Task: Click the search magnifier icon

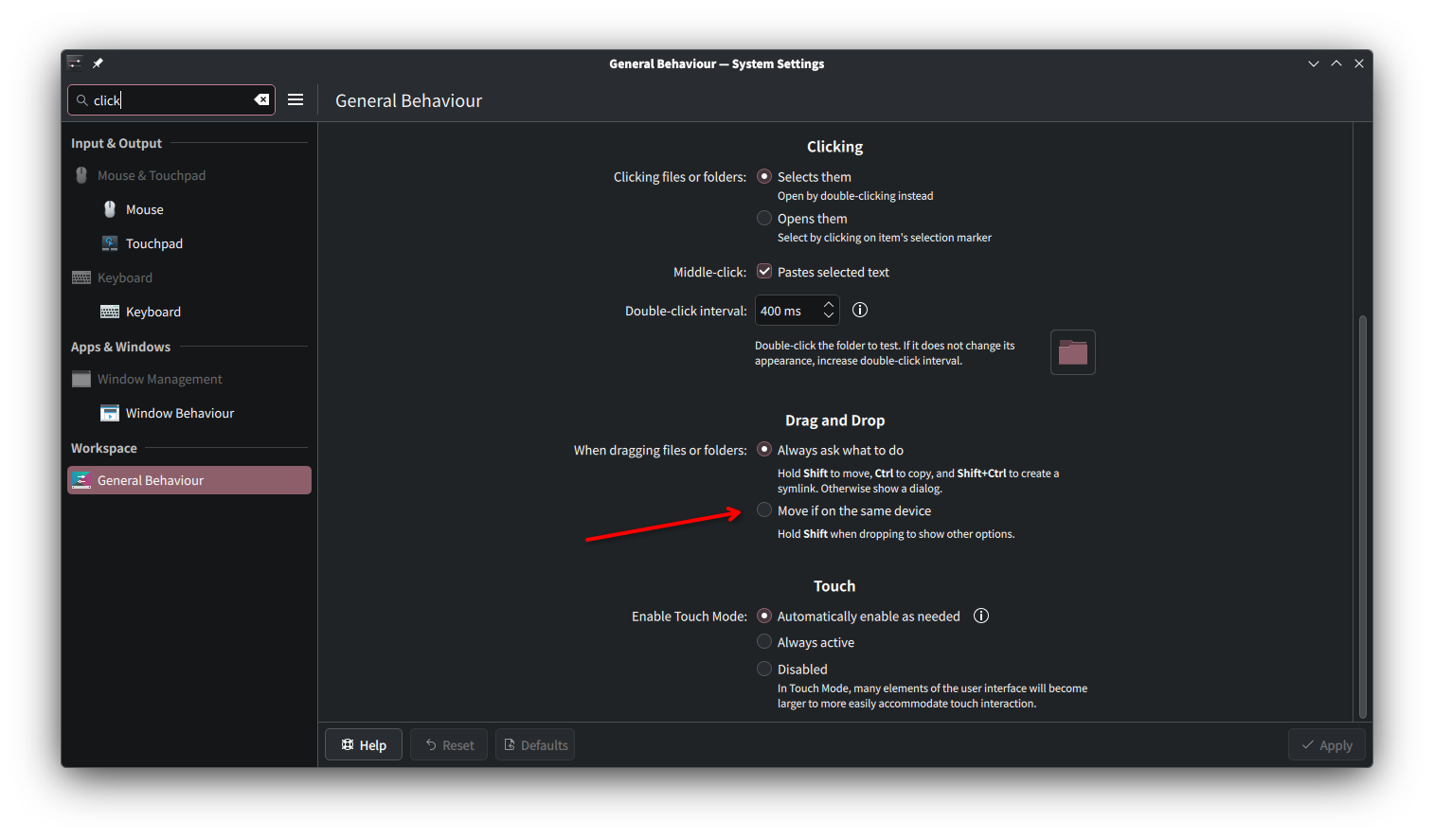Action: (82, 99)
